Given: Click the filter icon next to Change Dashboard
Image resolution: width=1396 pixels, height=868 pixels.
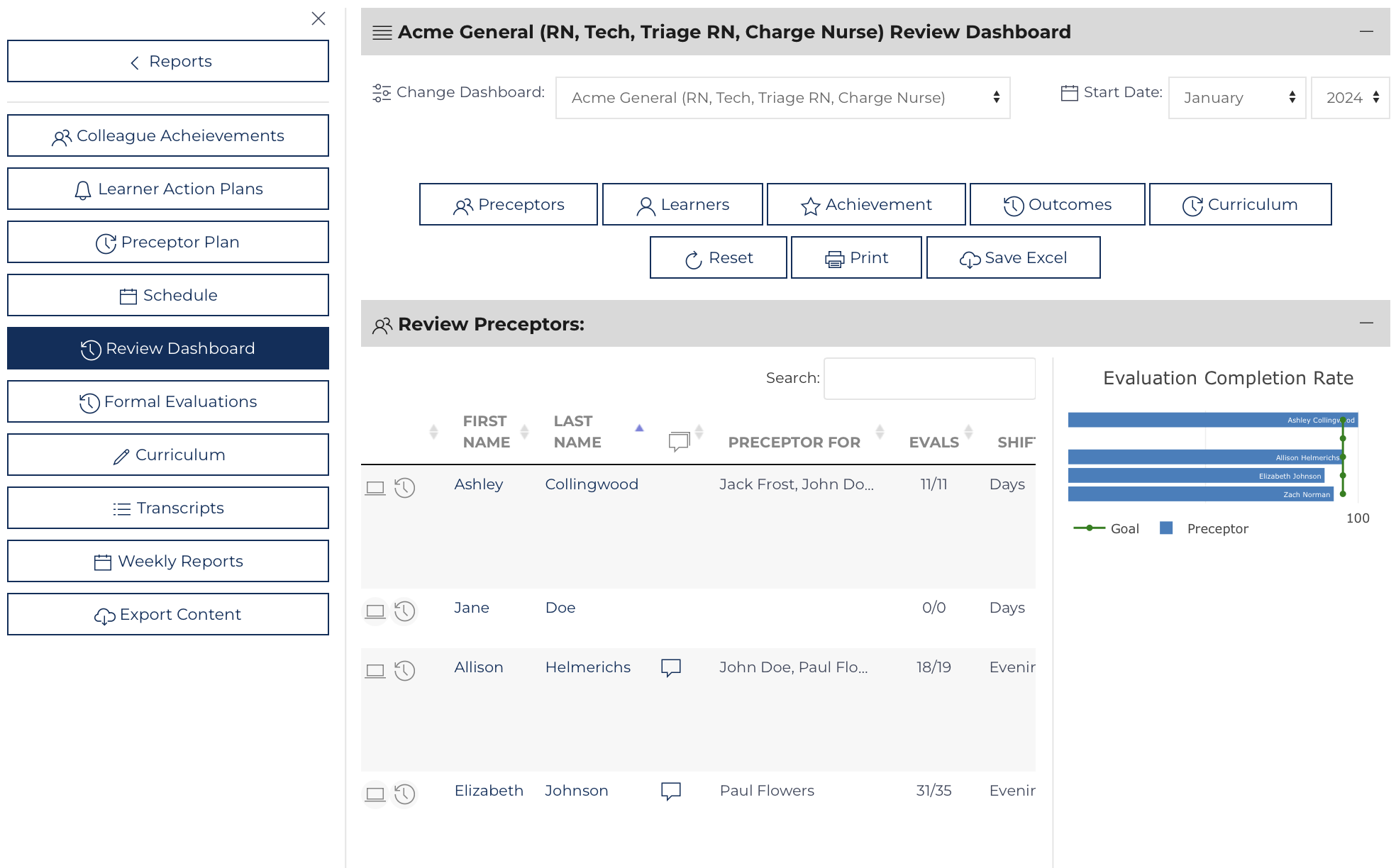Looking at the screenshot, I should coord(382,92).
